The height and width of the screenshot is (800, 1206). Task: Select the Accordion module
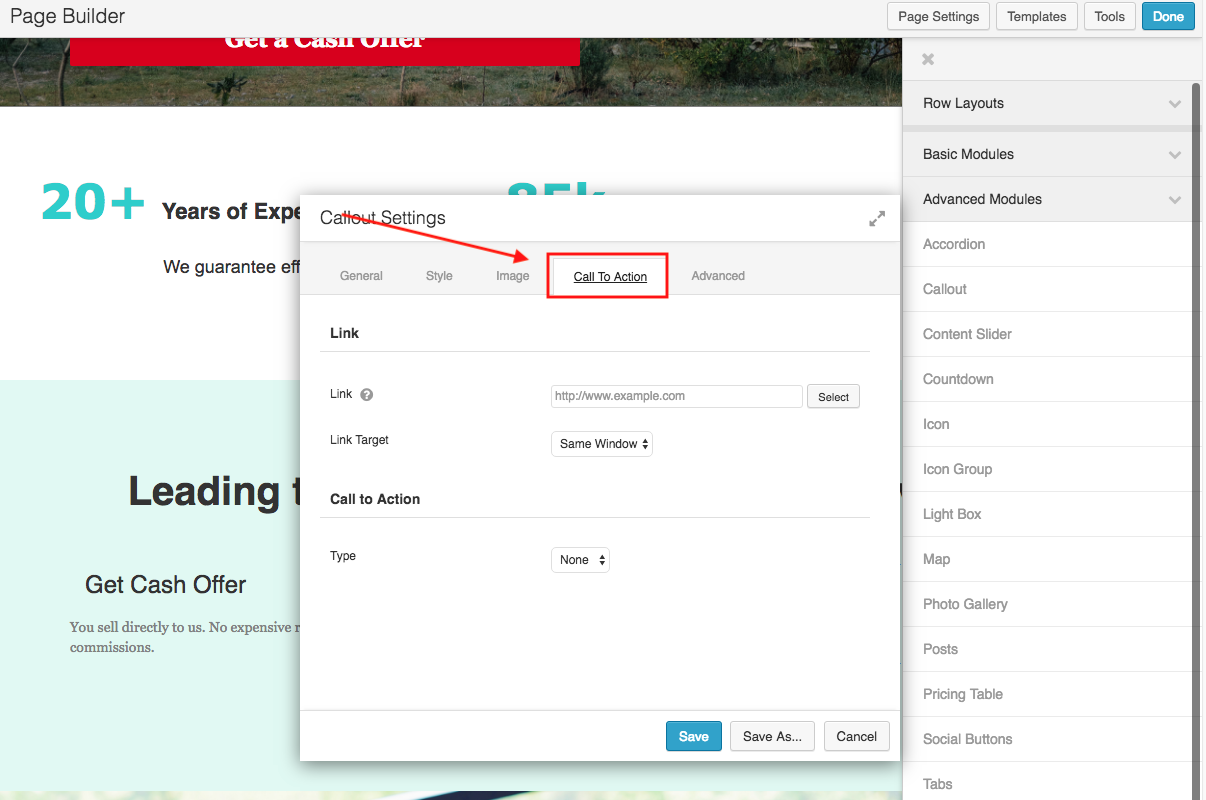pos(1048,244)
